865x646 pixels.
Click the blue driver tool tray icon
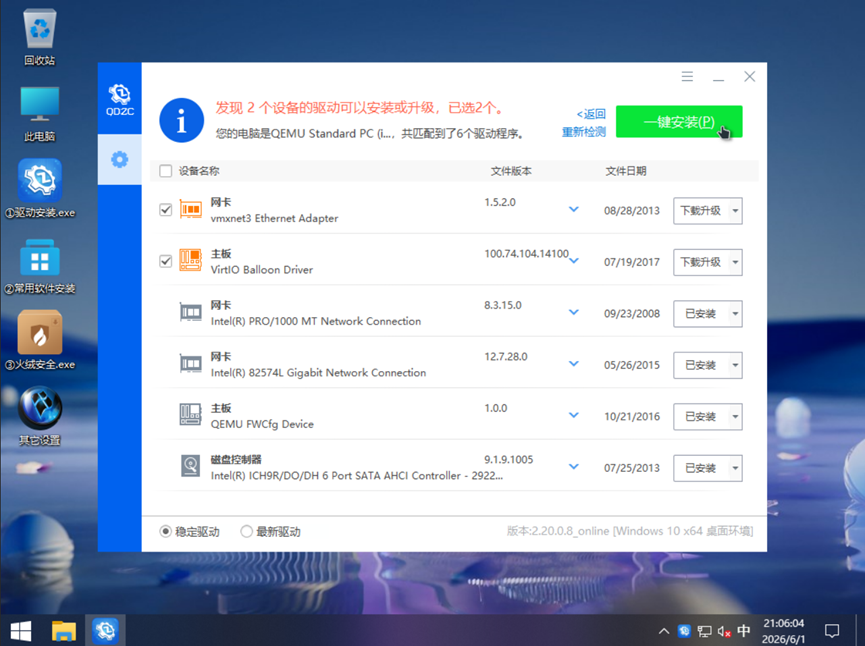(684, 631)
